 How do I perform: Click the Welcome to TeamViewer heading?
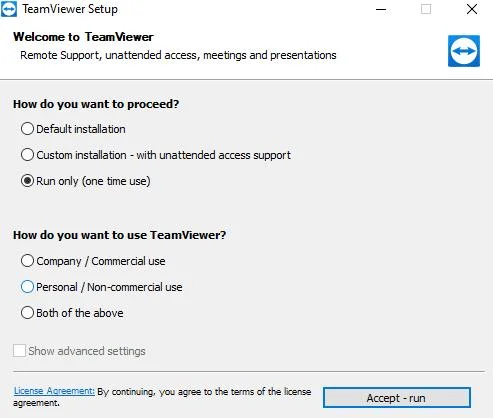coord(83,37)
